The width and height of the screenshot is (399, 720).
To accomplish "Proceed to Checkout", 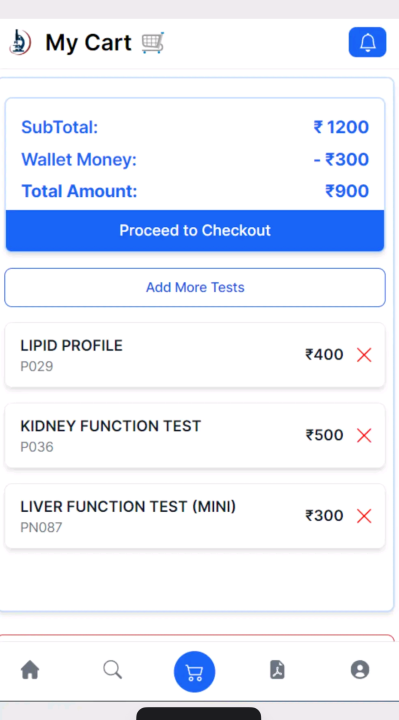I will pyautogui.click(x=195, y=231).
